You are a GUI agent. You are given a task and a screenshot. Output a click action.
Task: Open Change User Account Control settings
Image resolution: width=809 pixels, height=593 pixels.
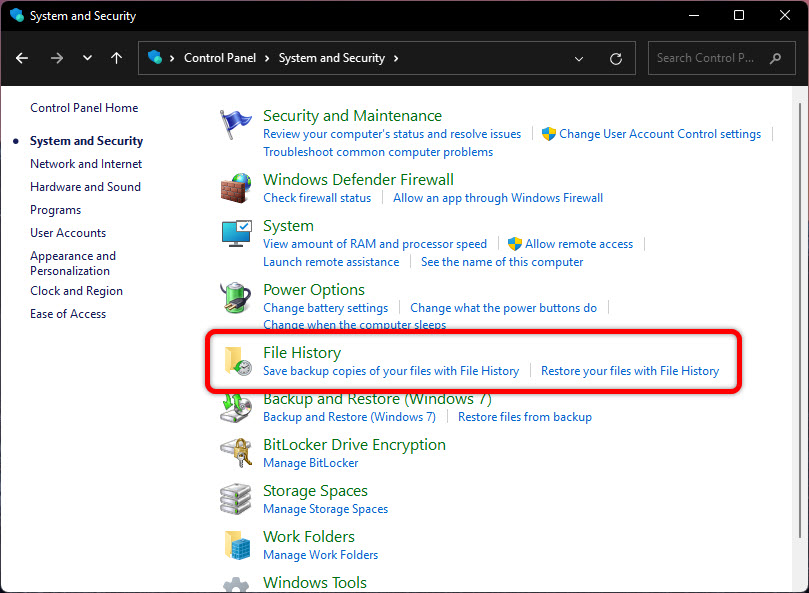[x=660, y=134]
